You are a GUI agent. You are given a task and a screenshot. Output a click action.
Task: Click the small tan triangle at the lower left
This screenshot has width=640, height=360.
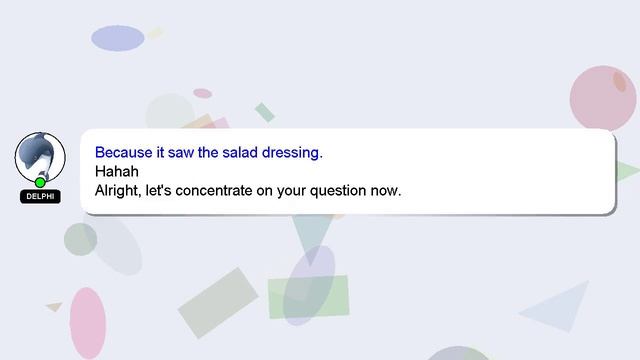[x=54, y=307]
